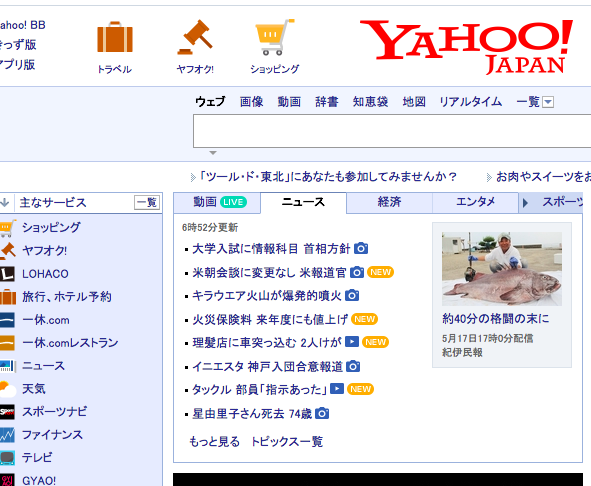Click the 一覧 button in 主なサービス header
Image resolution: width=591 pixels, height=486 pixels.
[x=147, y=202]
